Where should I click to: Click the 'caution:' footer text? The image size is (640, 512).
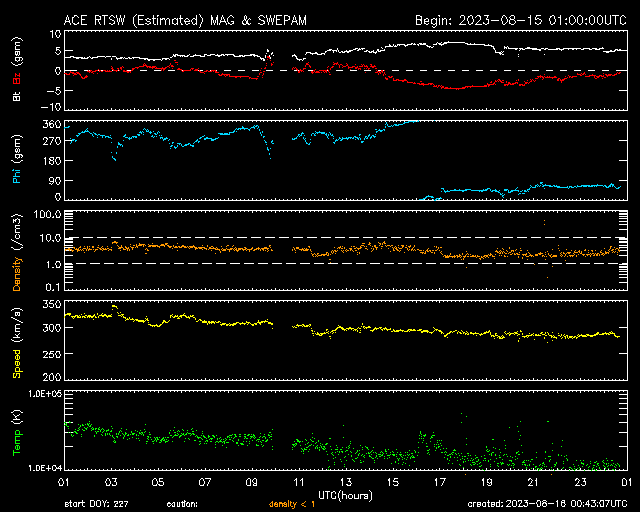182,504
